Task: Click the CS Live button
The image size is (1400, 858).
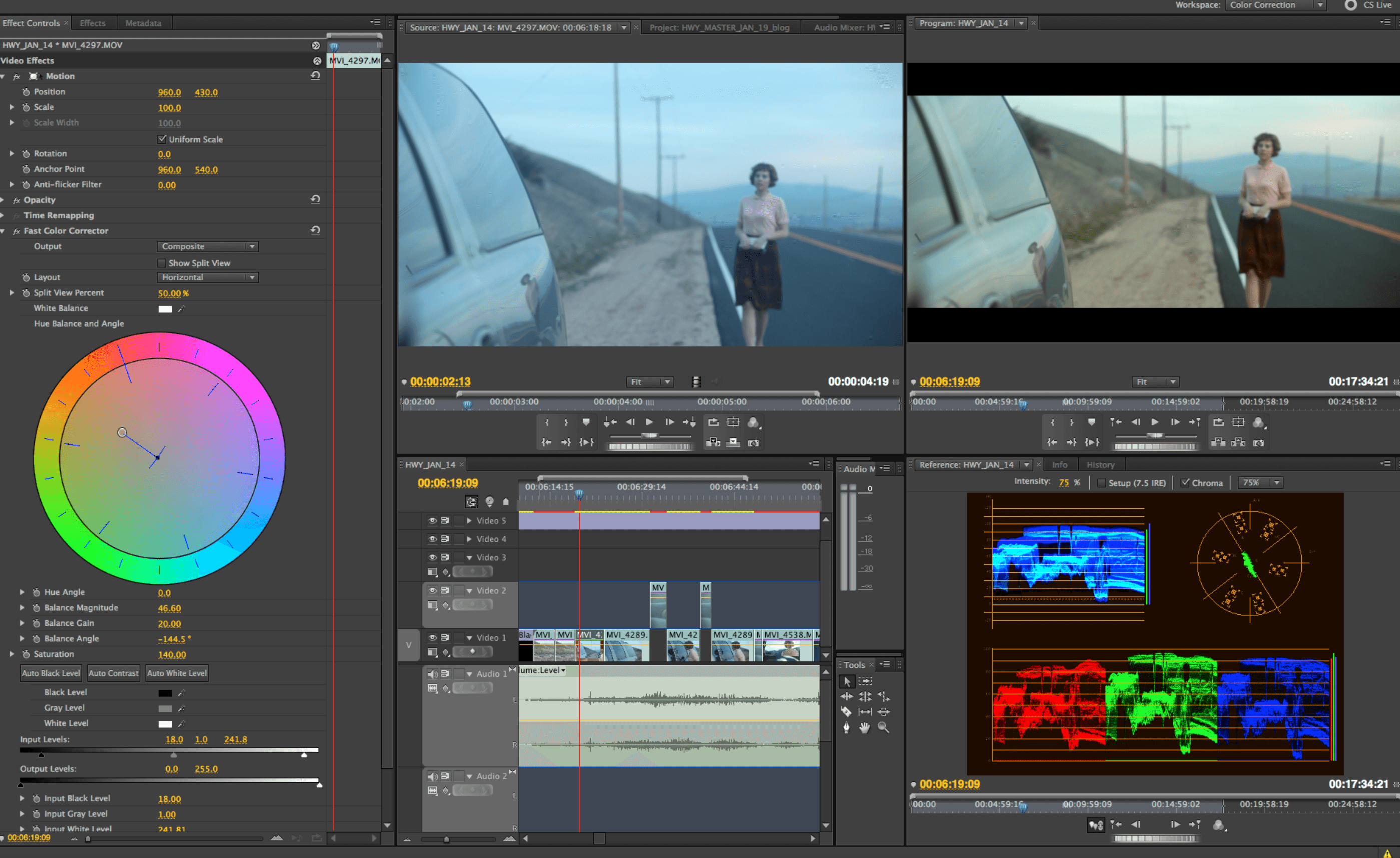Action: 1370,5
